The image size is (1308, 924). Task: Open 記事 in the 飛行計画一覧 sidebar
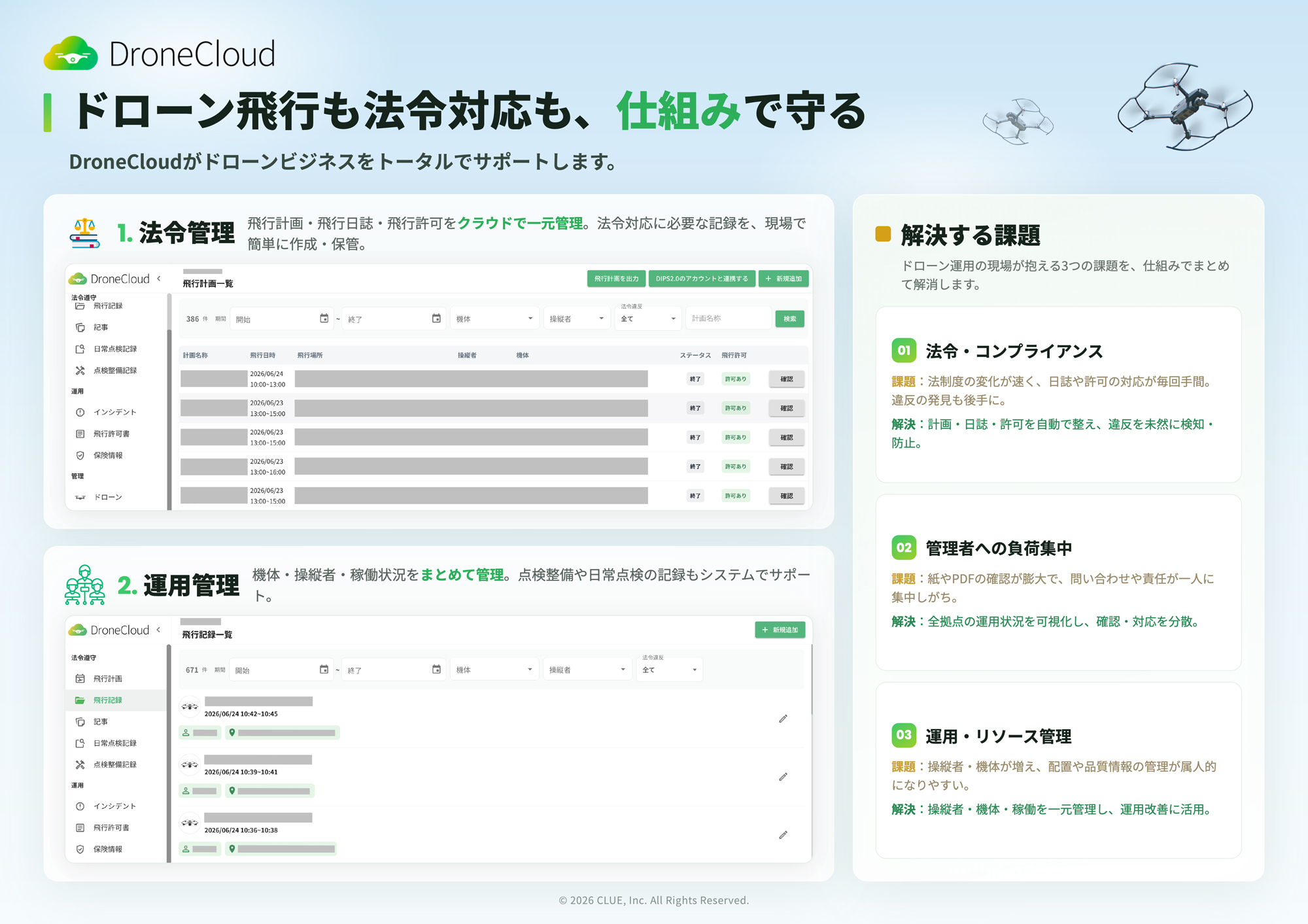click(92, 328)
